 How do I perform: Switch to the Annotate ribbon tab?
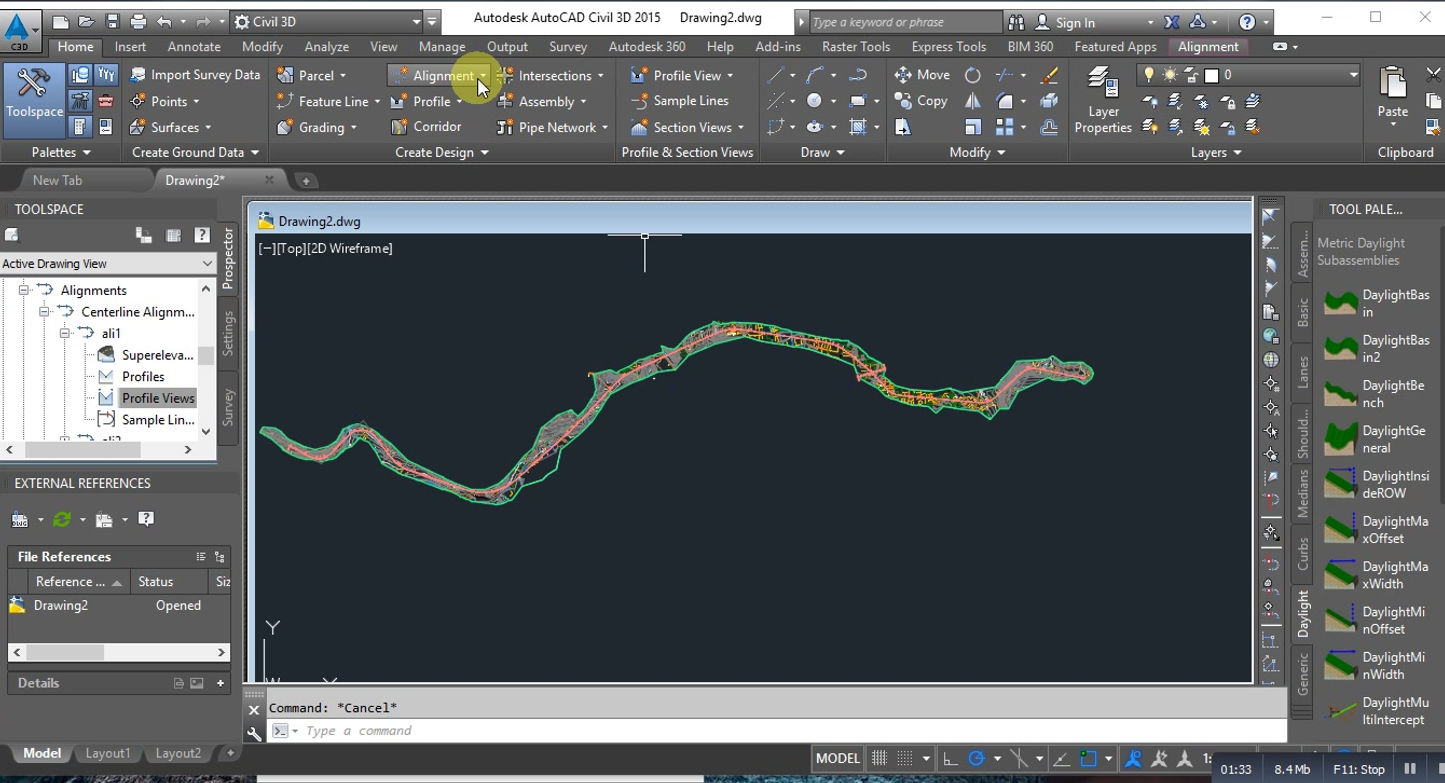coord(194,46)
